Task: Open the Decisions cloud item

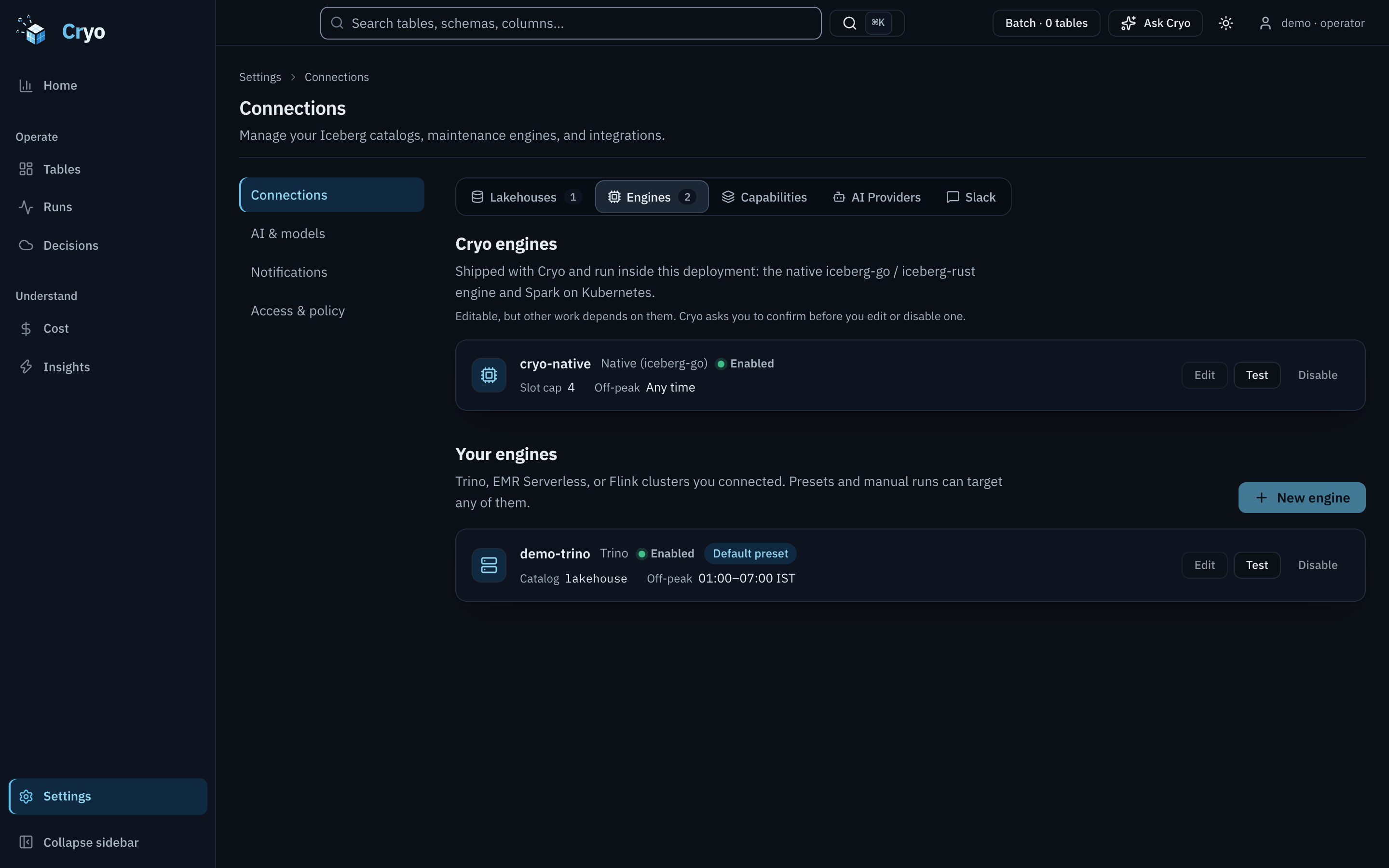Action: tap(108, 245)
